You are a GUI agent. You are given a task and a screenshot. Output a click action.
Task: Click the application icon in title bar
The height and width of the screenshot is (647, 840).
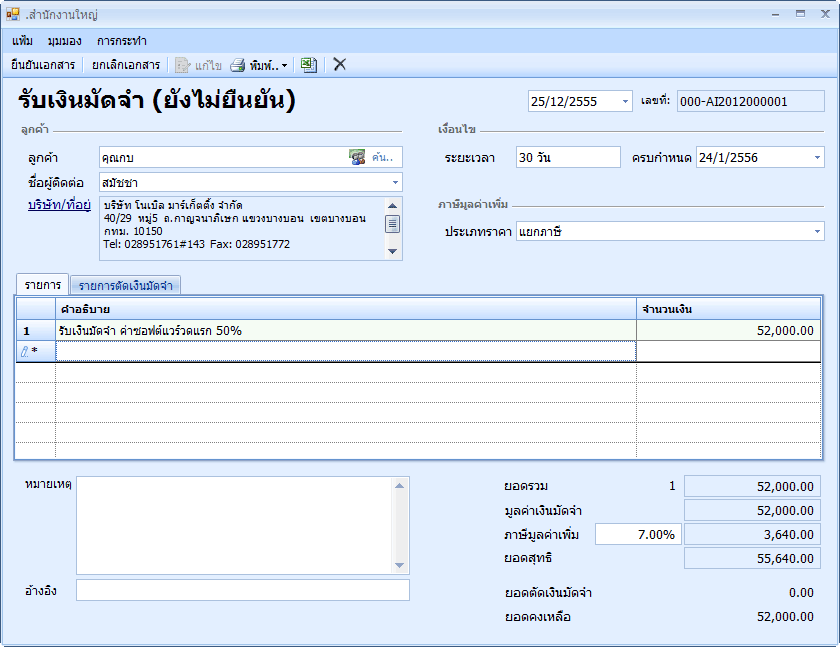tap(13, 14)
